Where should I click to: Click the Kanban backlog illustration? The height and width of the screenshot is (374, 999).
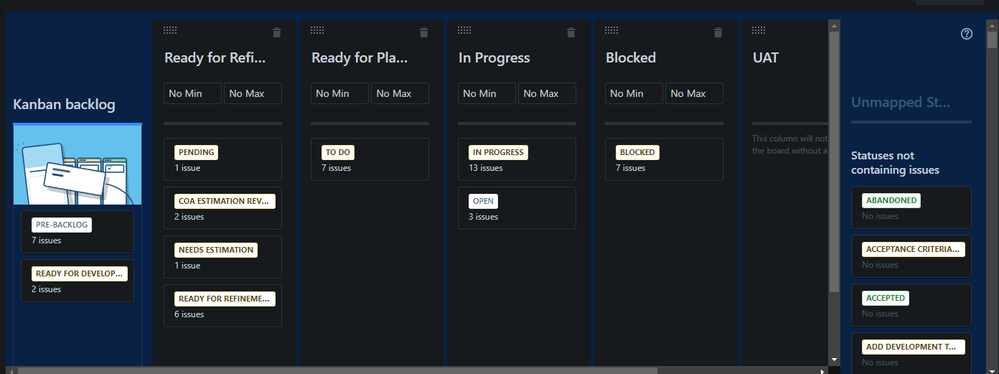[x=78, y=164]
